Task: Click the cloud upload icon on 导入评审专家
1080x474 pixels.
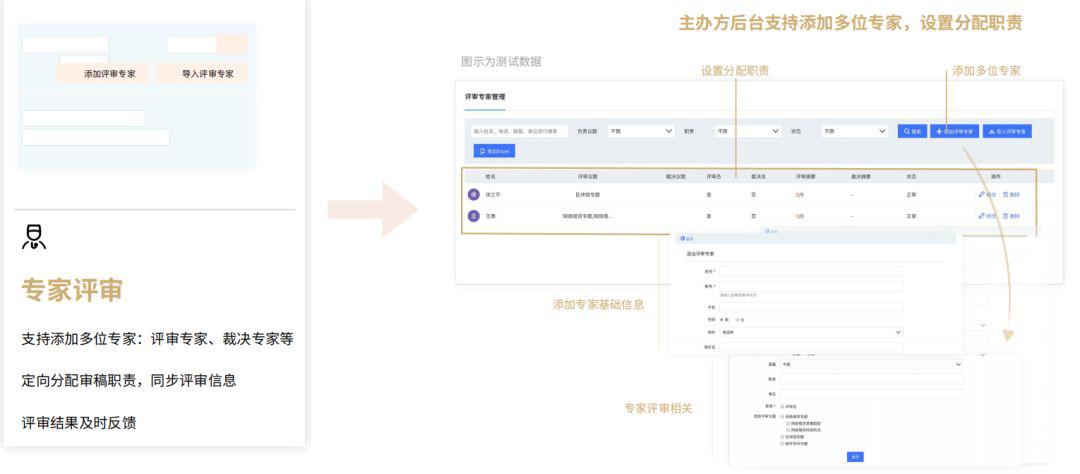Action: click(992, 131)
